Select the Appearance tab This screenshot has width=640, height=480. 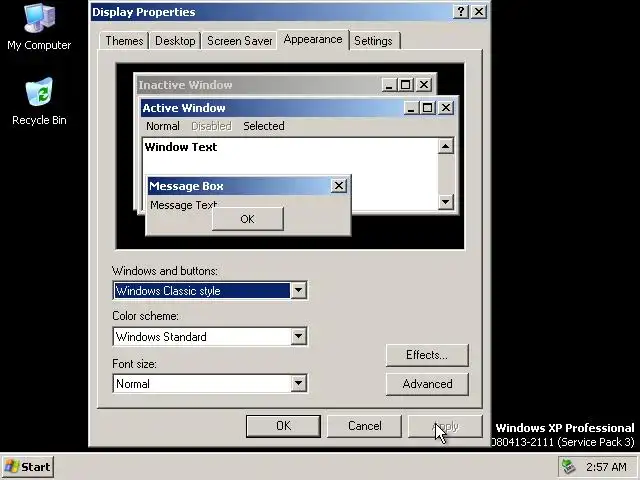coord(313,40)
